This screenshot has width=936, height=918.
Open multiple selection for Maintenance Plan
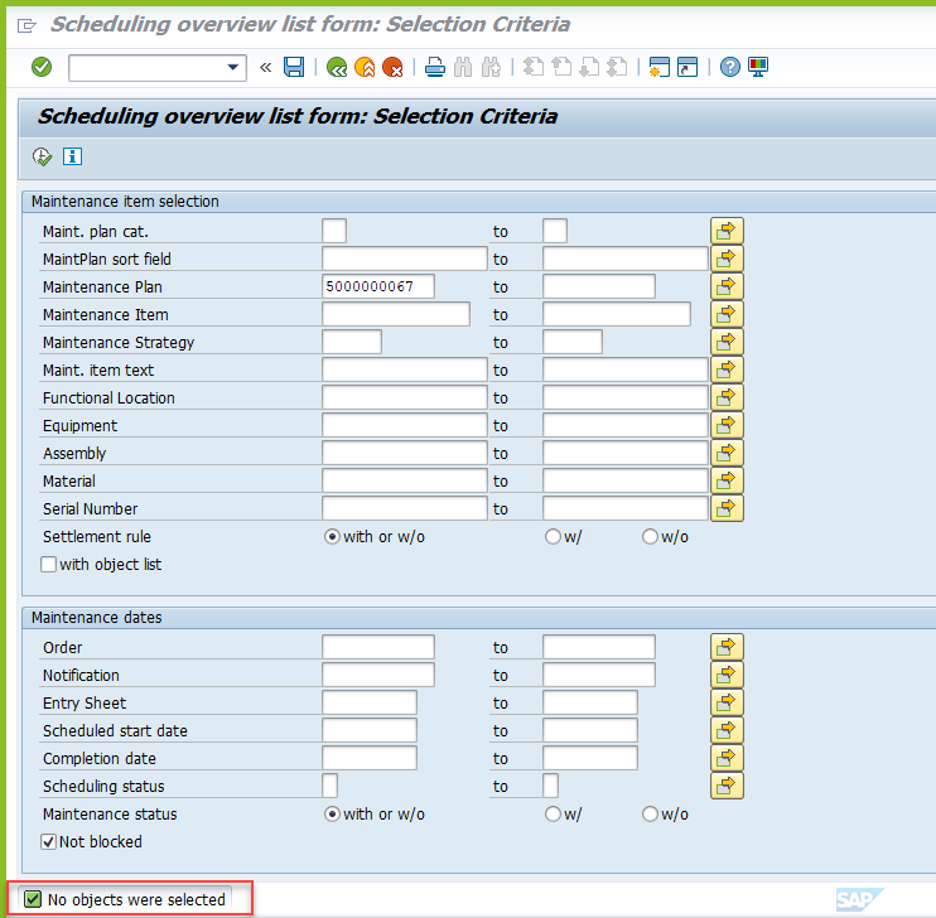pyautogui.click(x=727, y=287)
